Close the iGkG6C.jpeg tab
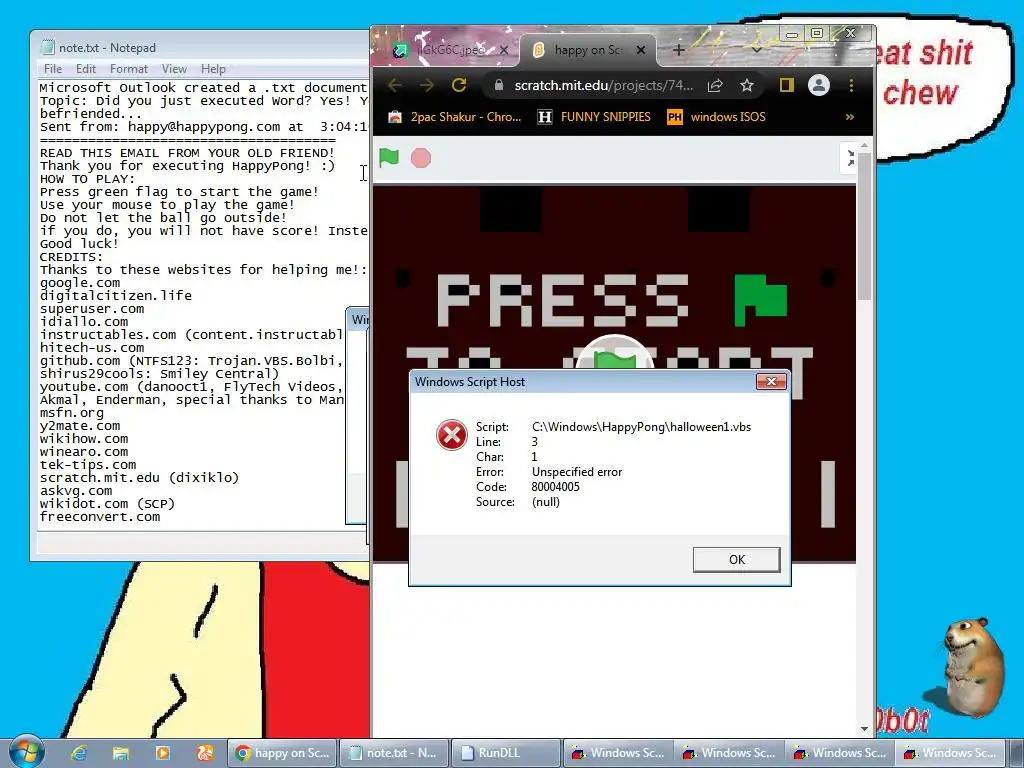1024x768 pixels. [504, 50]
